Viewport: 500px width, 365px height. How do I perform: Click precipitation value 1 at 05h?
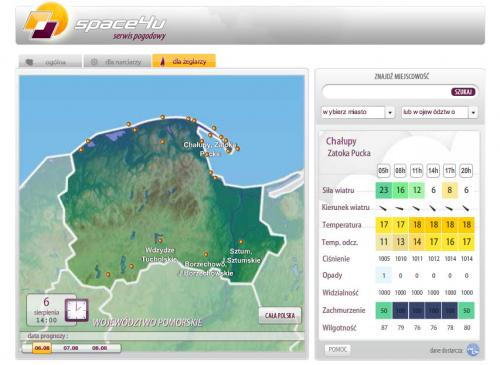pos(384,276)
